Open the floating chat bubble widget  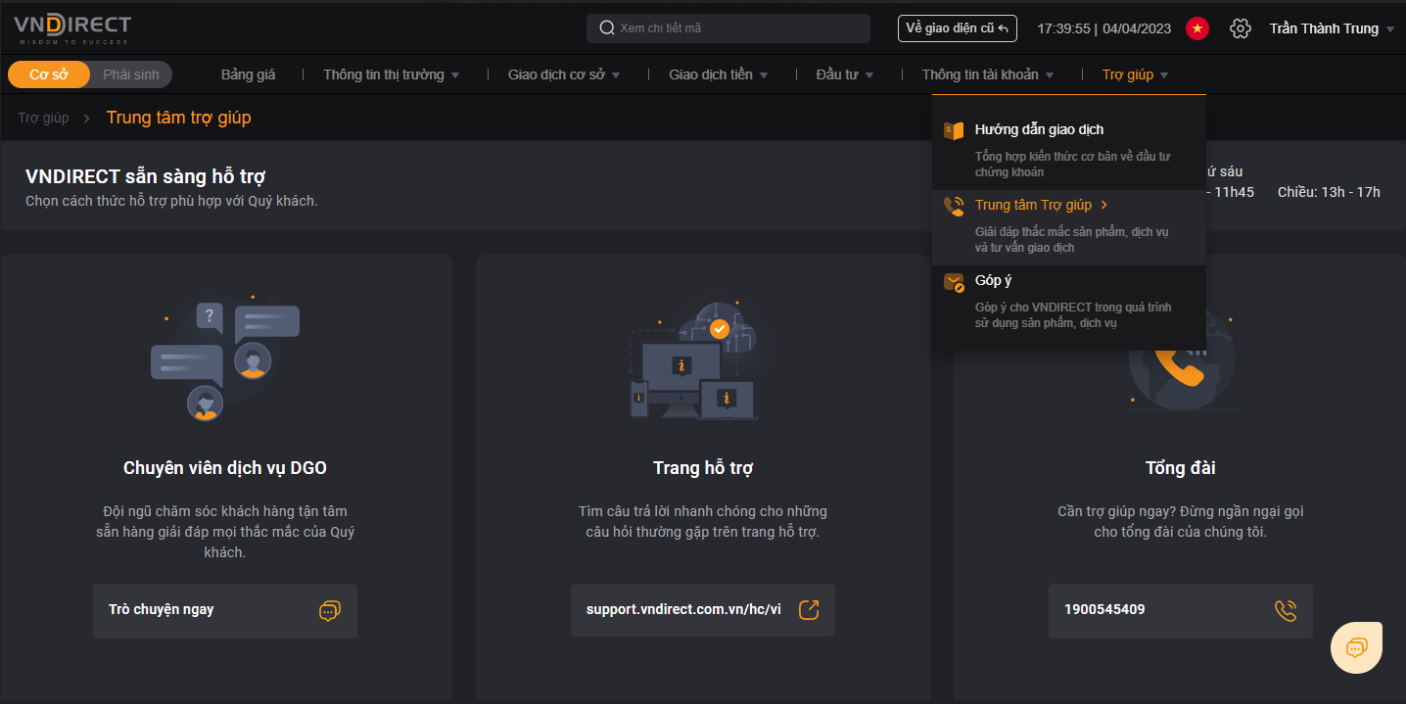pos(1357,648)
